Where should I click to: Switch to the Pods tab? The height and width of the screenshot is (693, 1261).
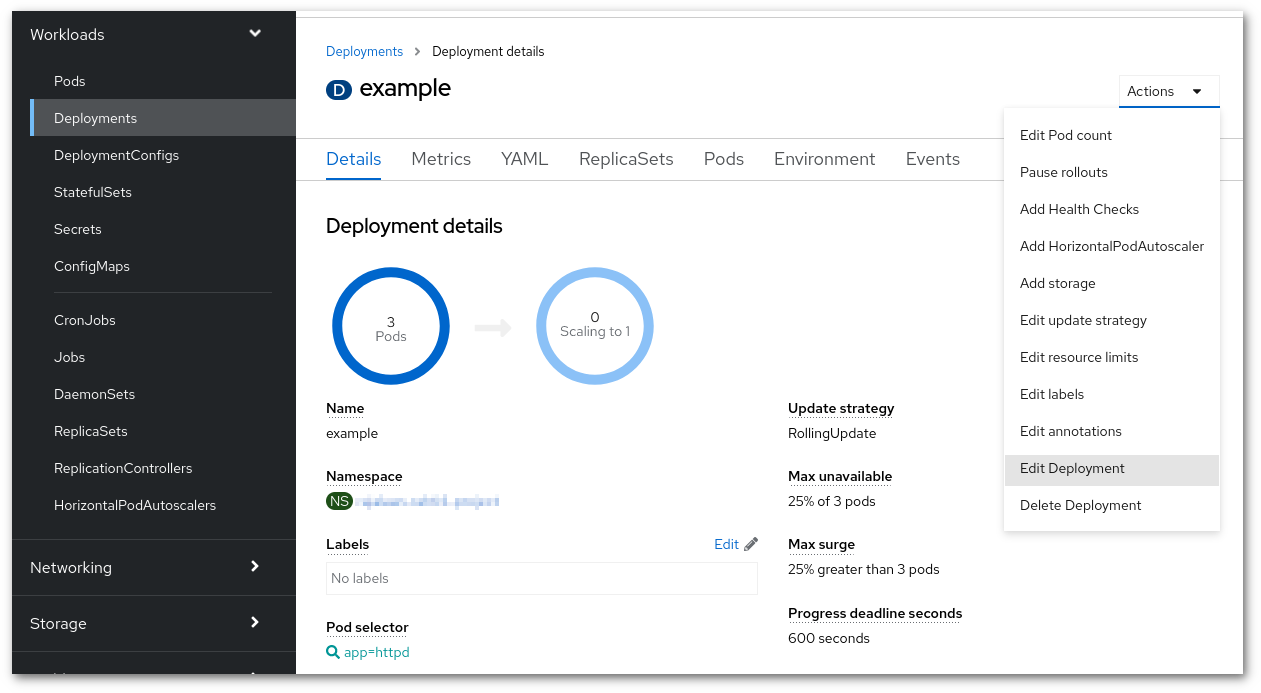pyautogui.click(x=724, y=159)
